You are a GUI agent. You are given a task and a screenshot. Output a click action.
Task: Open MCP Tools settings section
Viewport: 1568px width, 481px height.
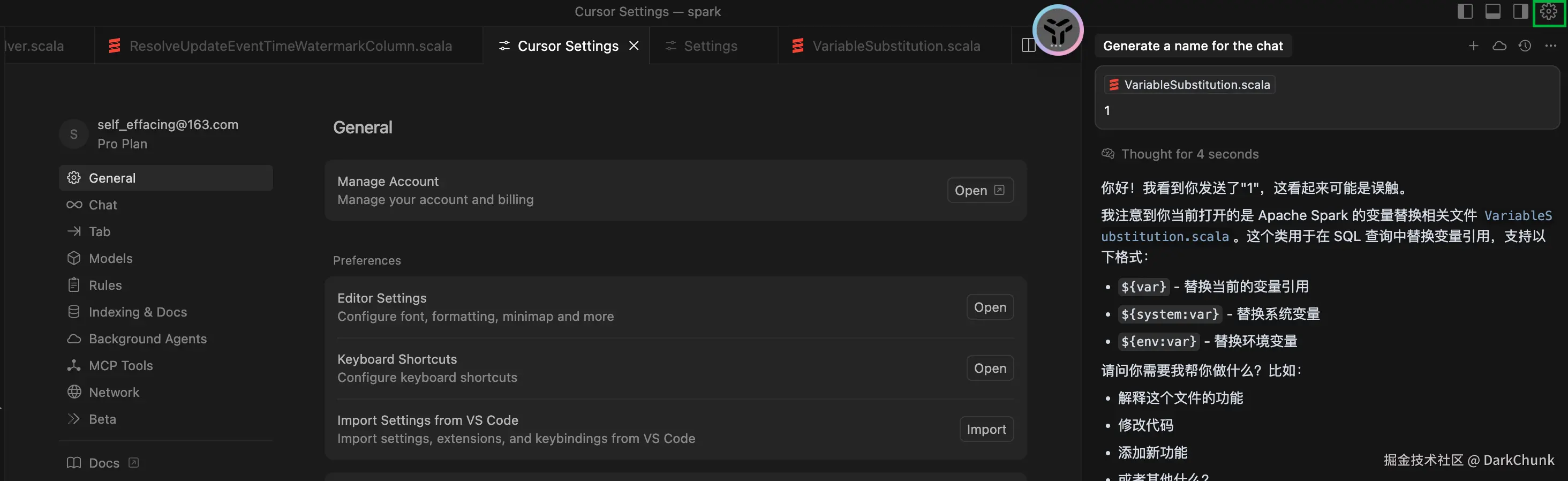click(x=120, y=365)
